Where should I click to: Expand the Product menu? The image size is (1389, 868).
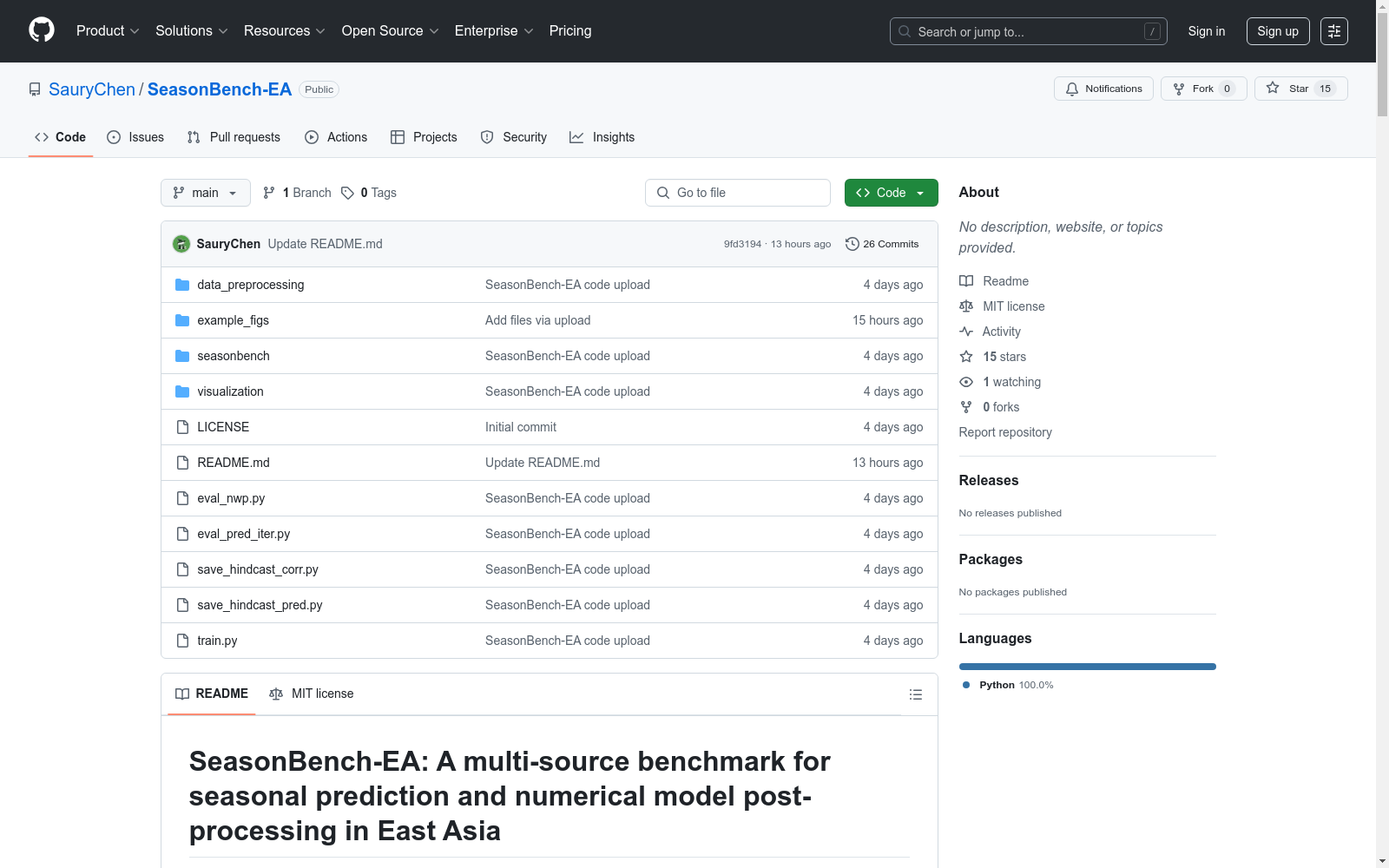coord(108,31)
